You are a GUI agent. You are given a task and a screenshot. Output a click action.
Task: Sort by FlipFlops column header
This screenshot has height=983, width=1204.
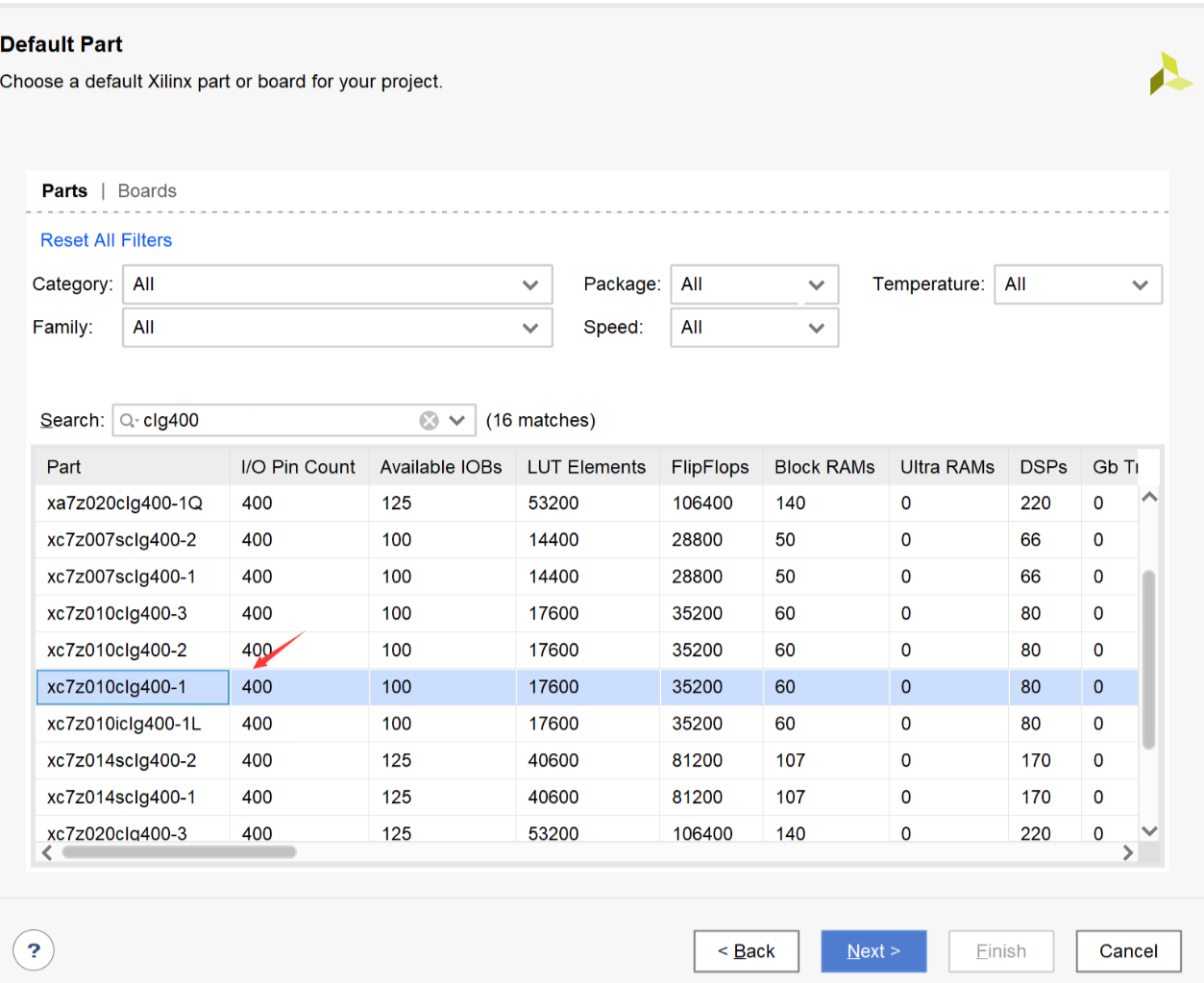pyautogui.click(x=711, y=467)
